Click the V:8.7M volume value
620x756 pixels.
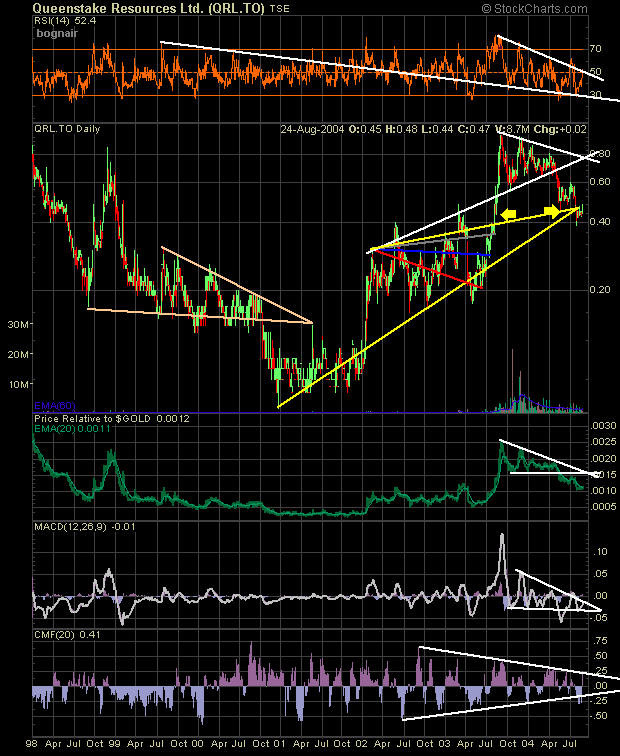[x=512, y=129]
